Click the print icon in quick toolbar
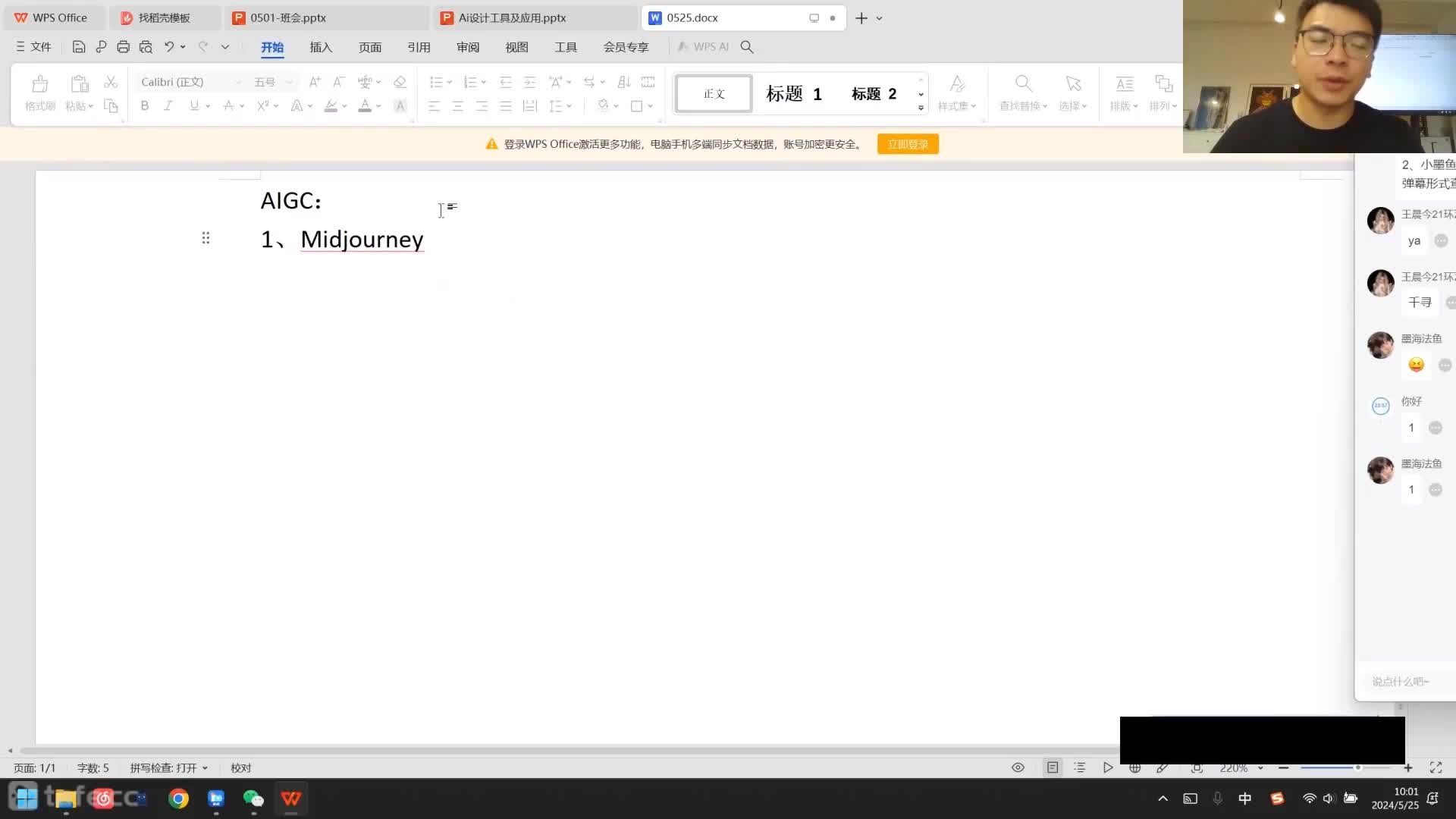The width and height of the screenshot is (1456, 819). 123,47
